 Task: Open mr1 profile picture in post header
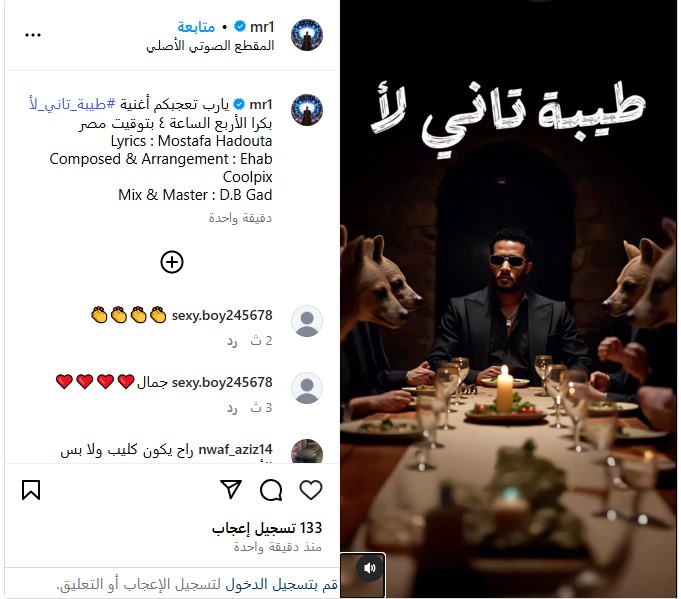(x=307, y=35)
